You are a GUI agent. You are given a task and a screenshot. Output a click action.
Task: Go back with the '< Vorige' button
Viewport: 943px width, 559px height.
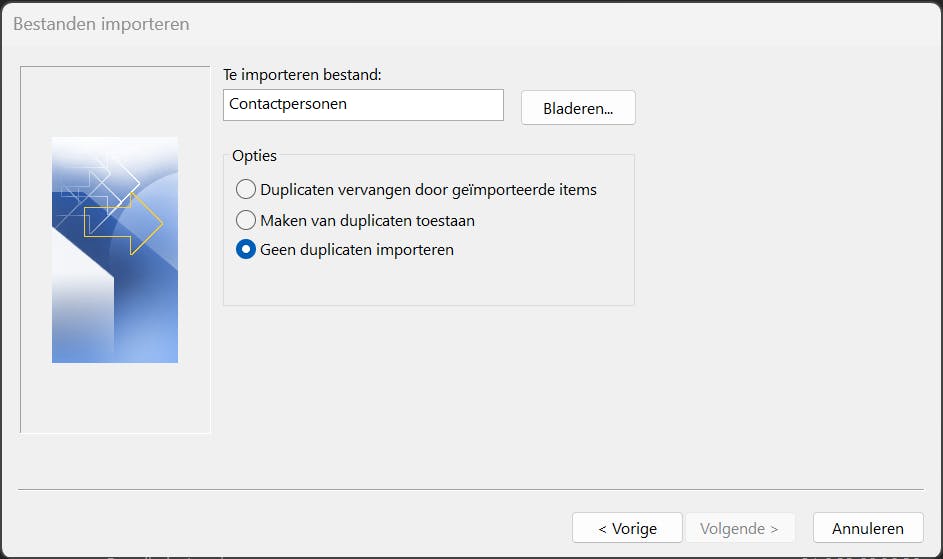pyautogui.click(x=627, y=528)
